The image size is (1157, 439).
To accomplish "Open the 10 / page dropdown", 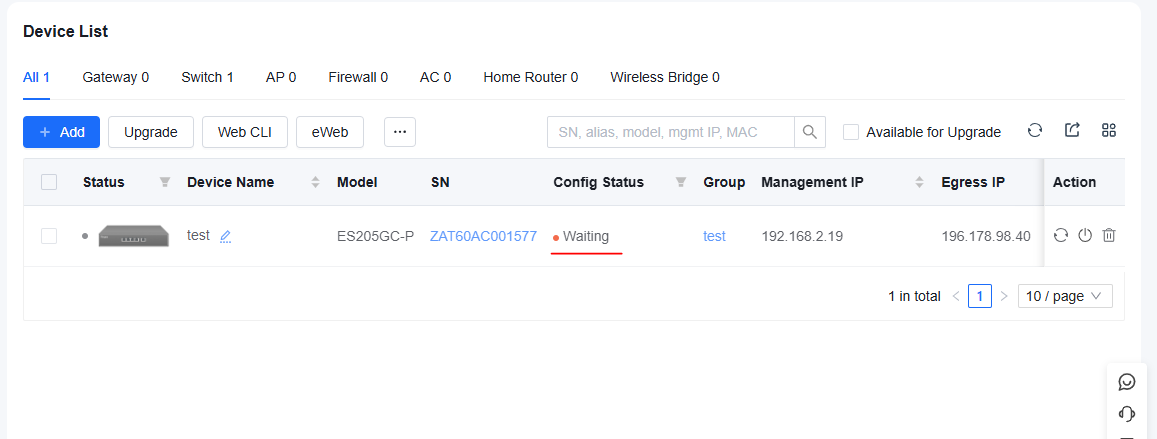I will coord(1065,296).
